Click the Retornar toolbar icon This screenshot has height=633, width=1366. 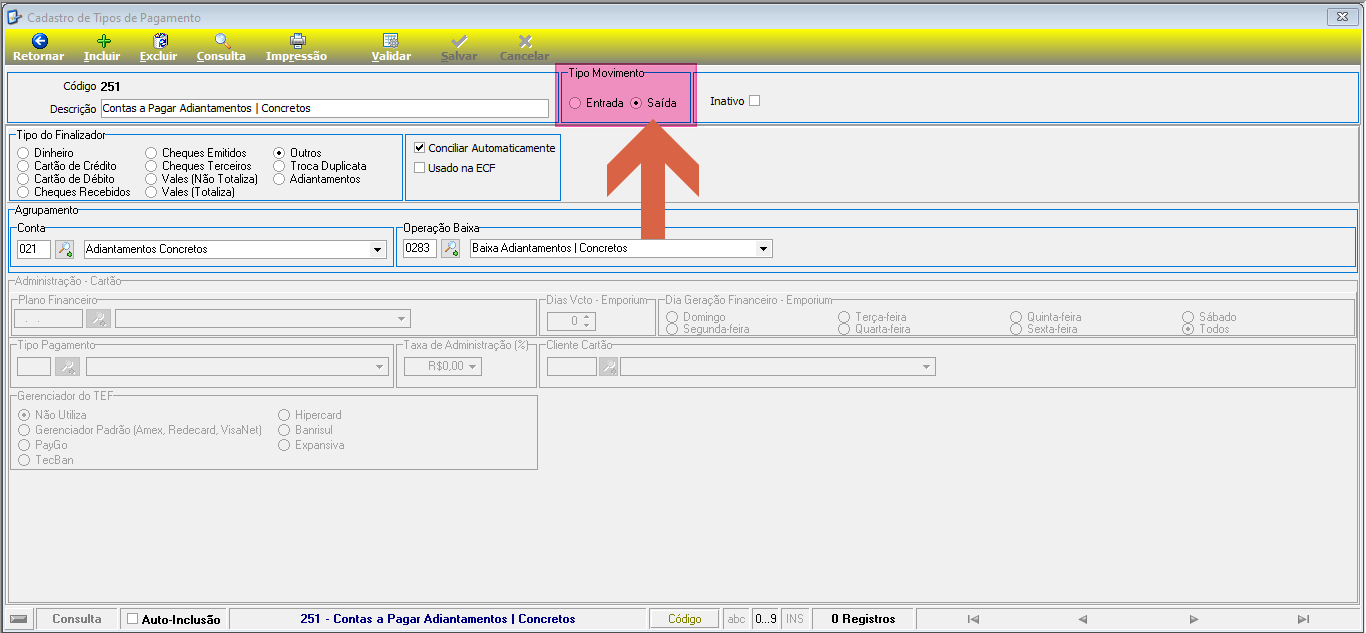tap(39, 41)
